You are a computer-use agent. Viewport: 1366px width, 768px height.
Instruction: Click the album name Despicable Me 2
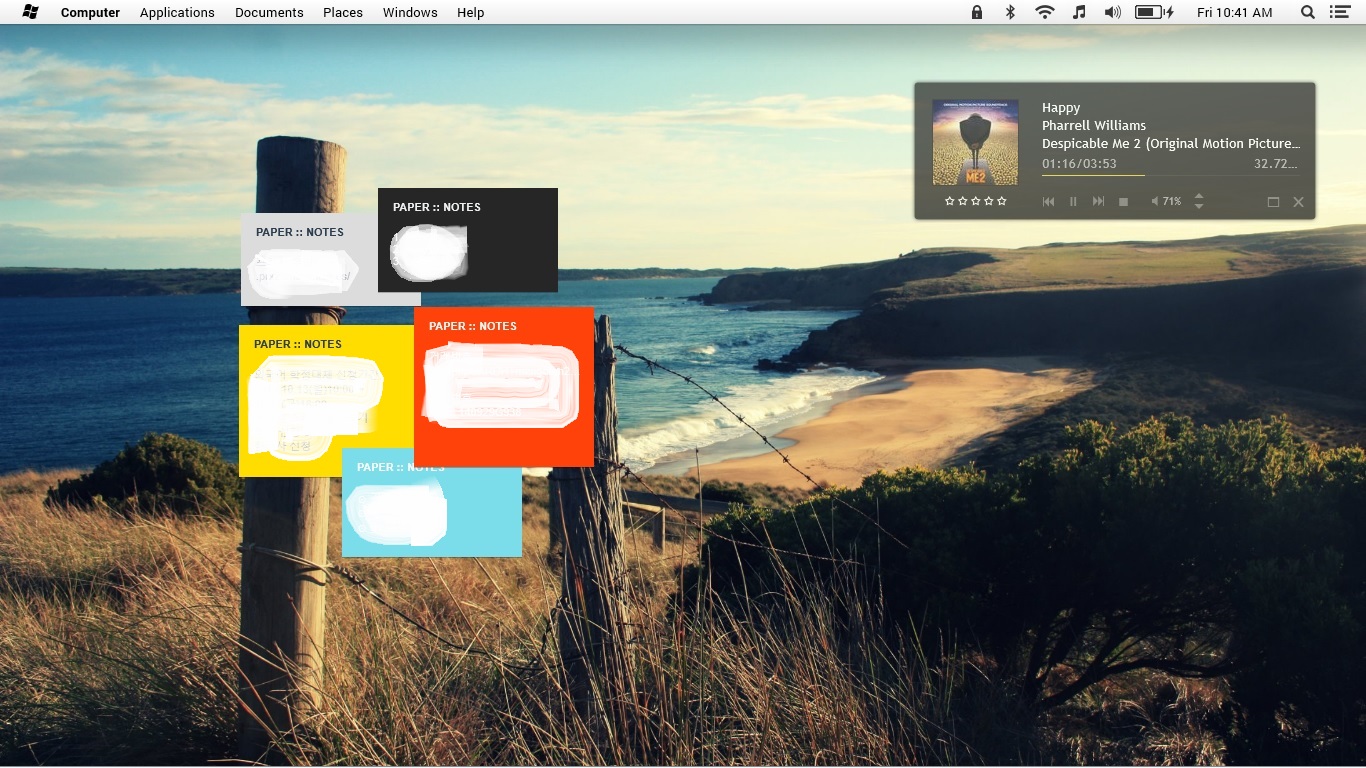[1171, 144]
